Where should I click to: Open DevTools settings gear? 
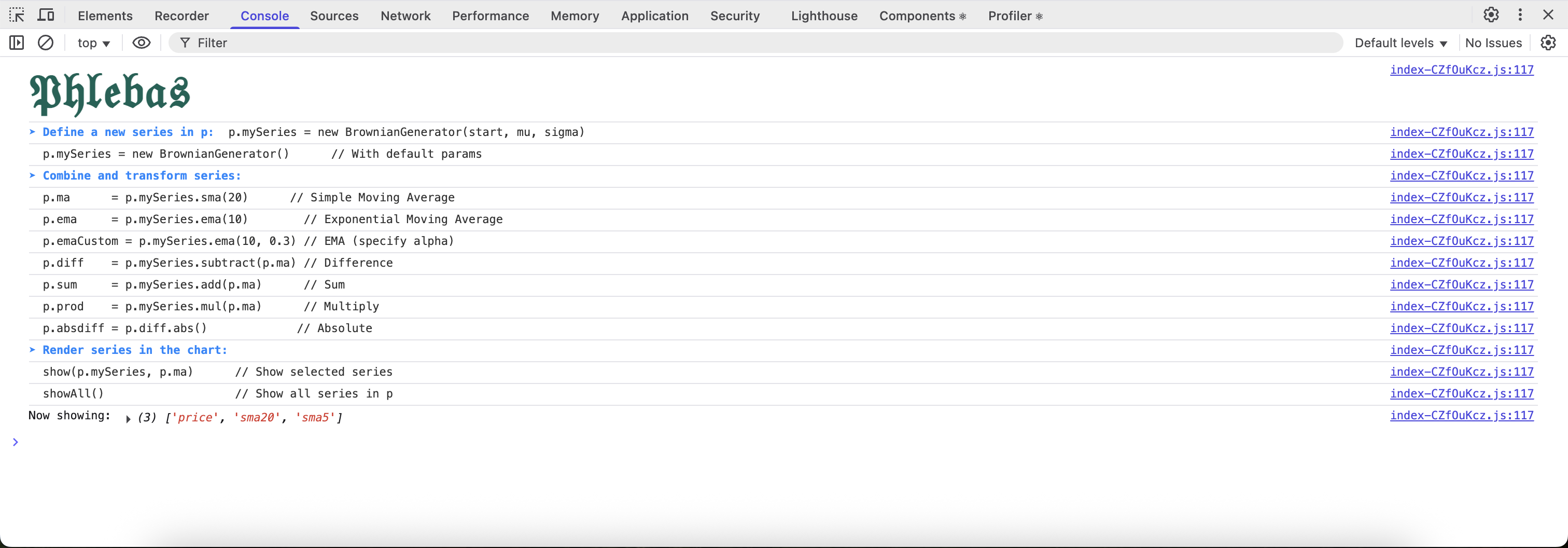1490,15
